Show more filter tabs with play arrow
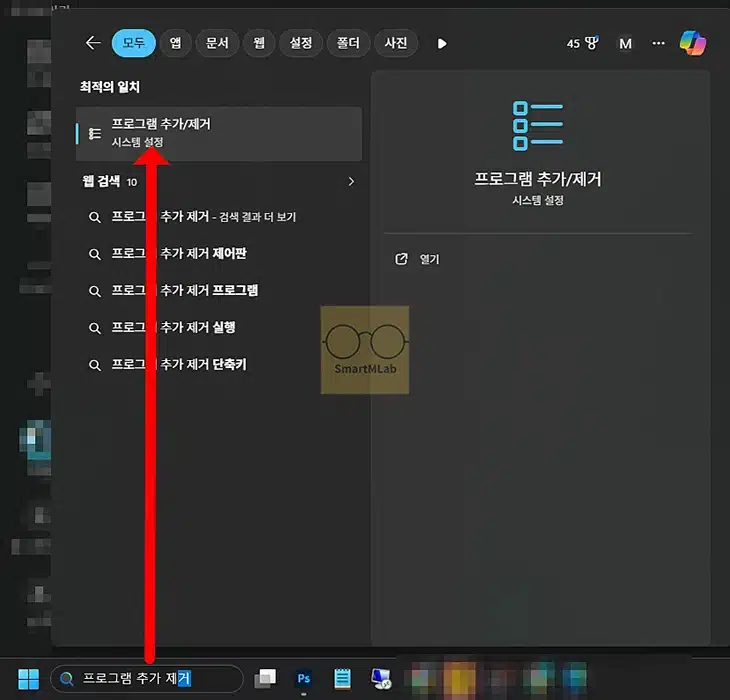730x700 pixels. click(x=442, y=44)
